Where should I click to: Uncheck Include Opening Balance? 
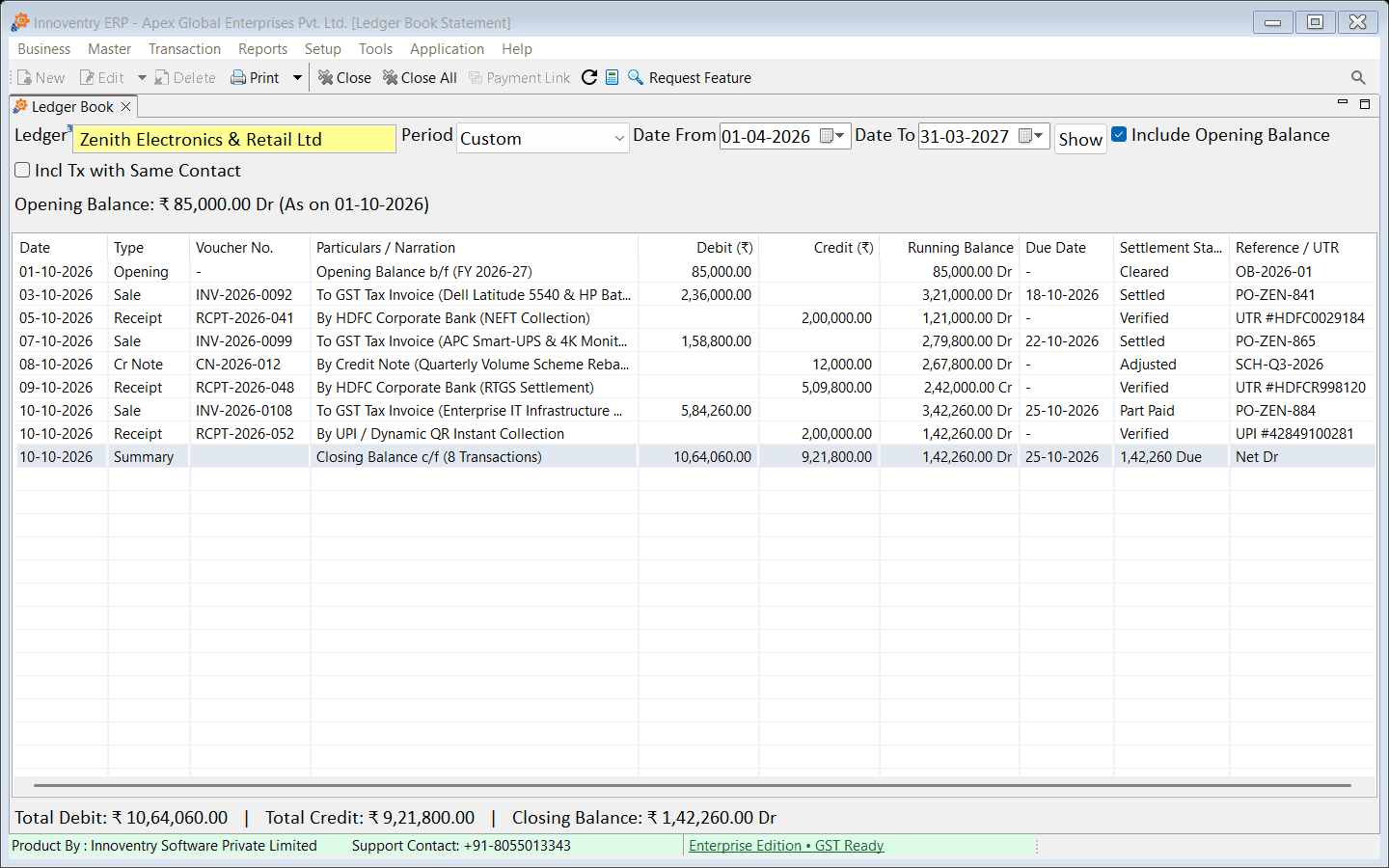coord(1119,135)
